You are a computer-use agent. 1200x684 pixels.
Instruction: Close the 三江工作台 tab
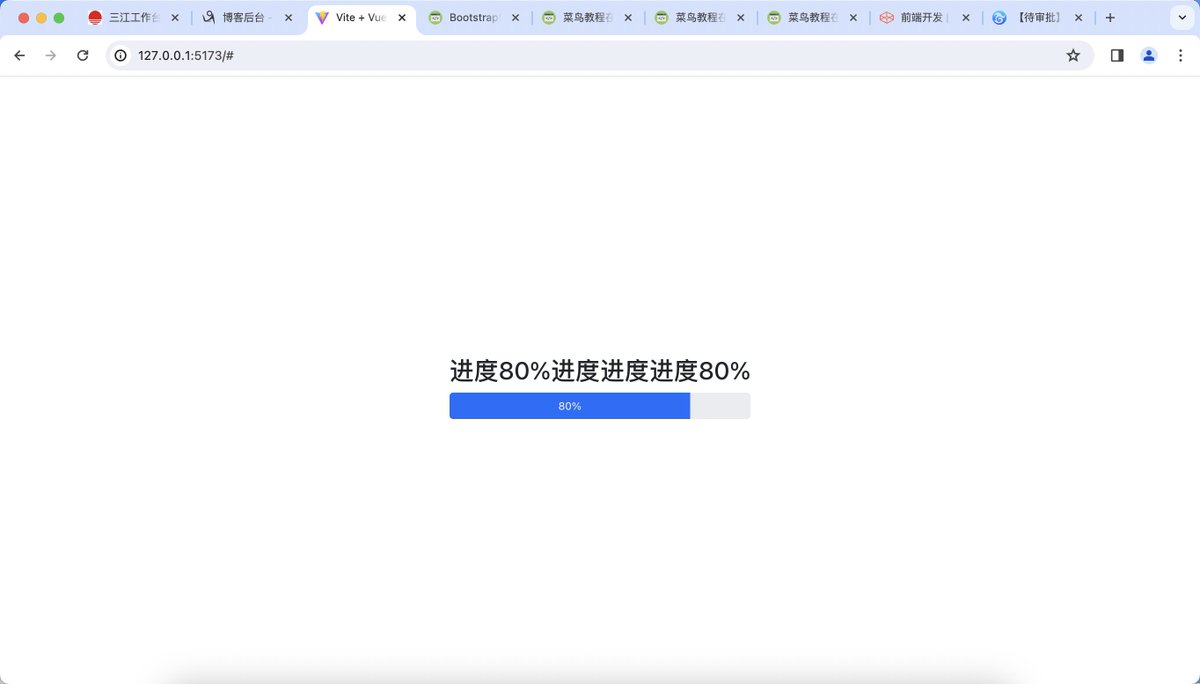pos(176,18)
